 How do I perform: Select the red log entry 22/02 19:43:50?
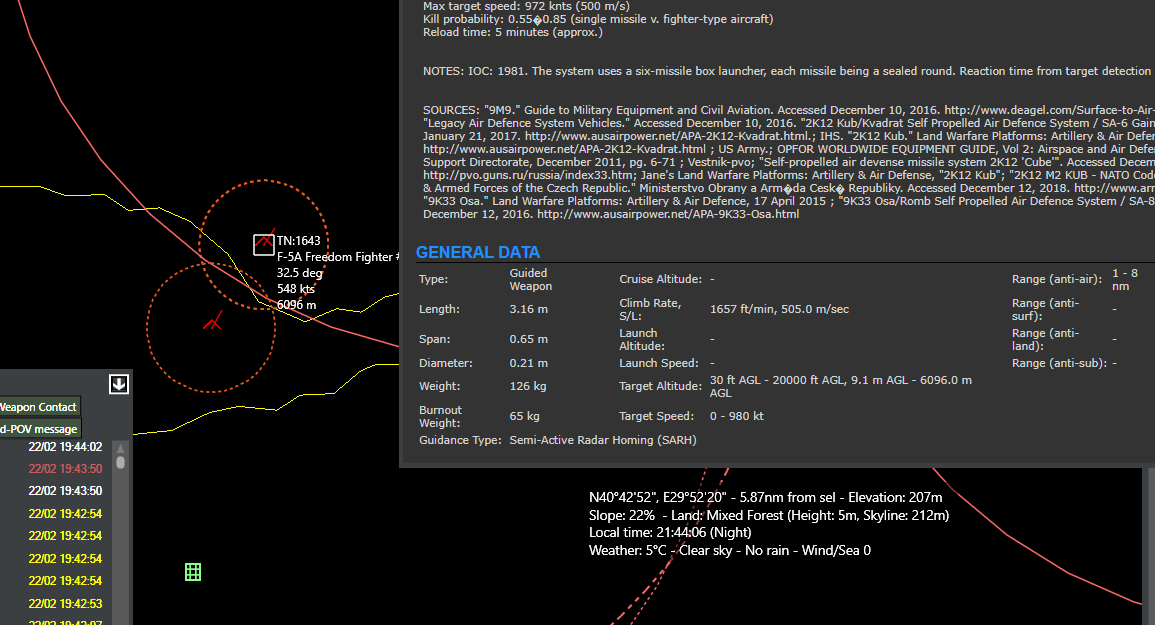pos(65,469)
